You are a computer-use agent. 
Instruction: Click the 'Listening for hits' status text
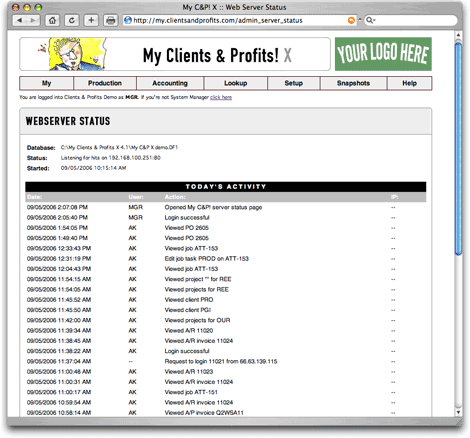(x=111, y=158)
